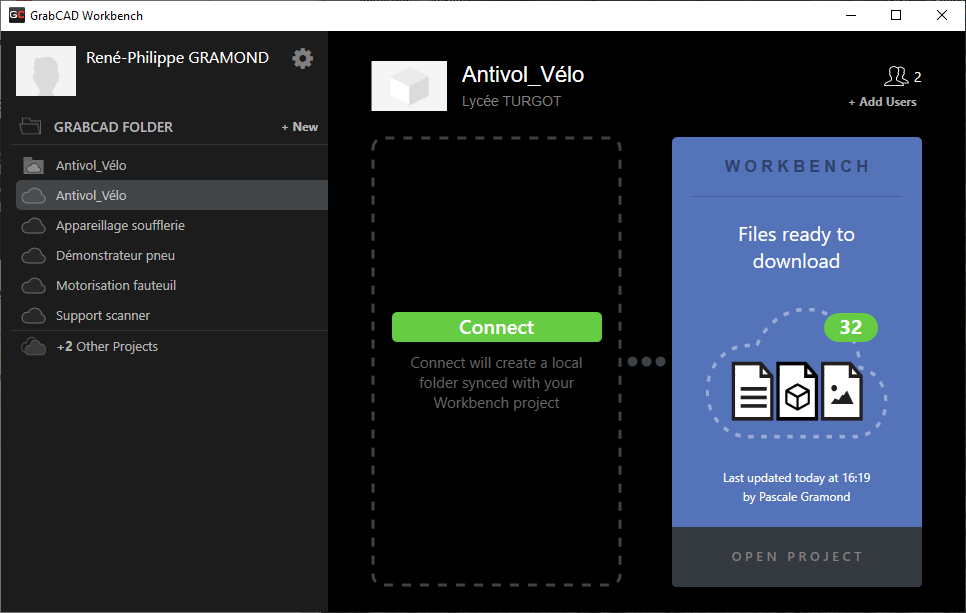The height and width of the screenshot is (613, 966).
Task: Open the Support scanner project
Action: click(x=103, y=315)
